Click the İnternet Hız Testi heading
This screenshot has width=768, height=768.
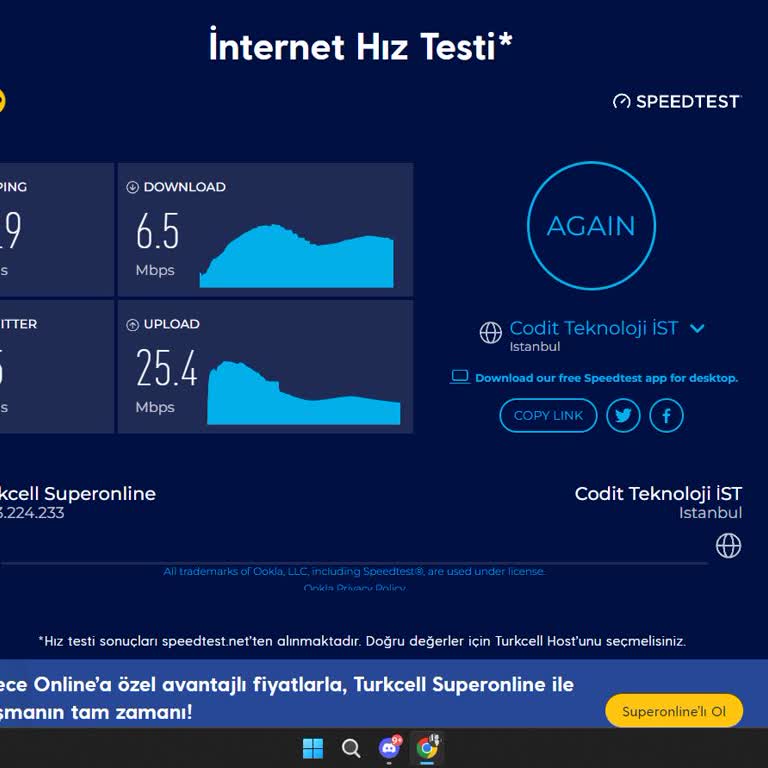point(360,46)
